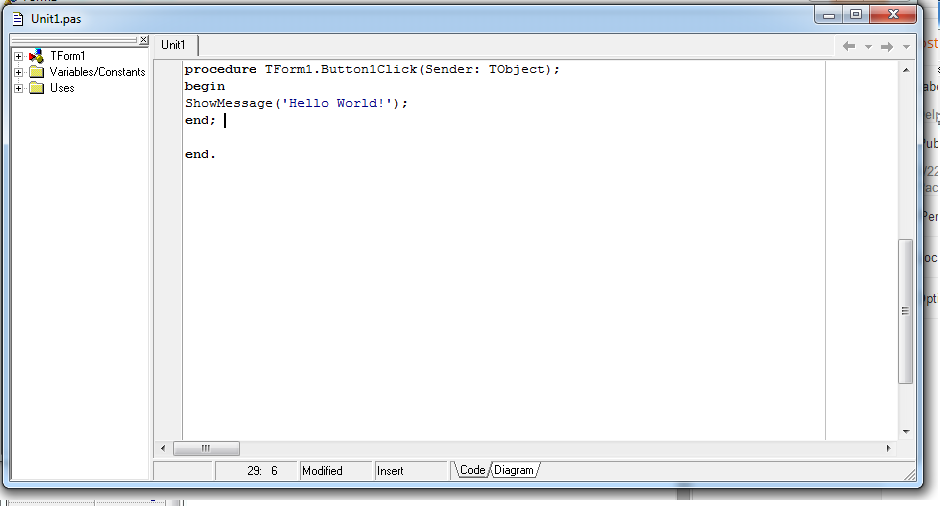Open the forward history dropdown
940x506 pixels.
click(x=906, y=47)
